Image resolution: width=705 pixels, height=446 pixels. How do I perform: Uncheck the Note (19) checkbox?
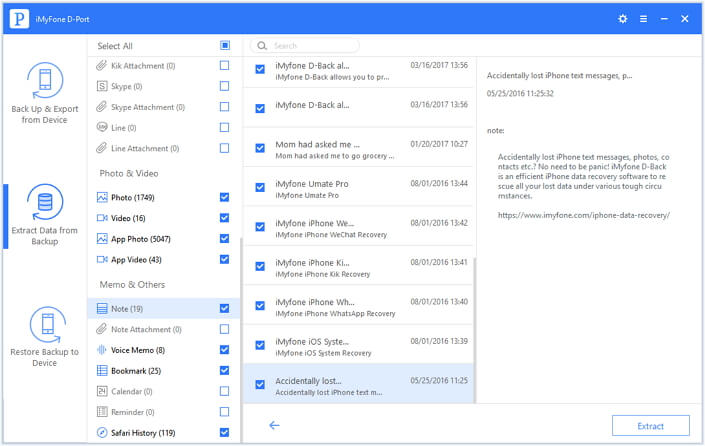[x=224, y=308]
